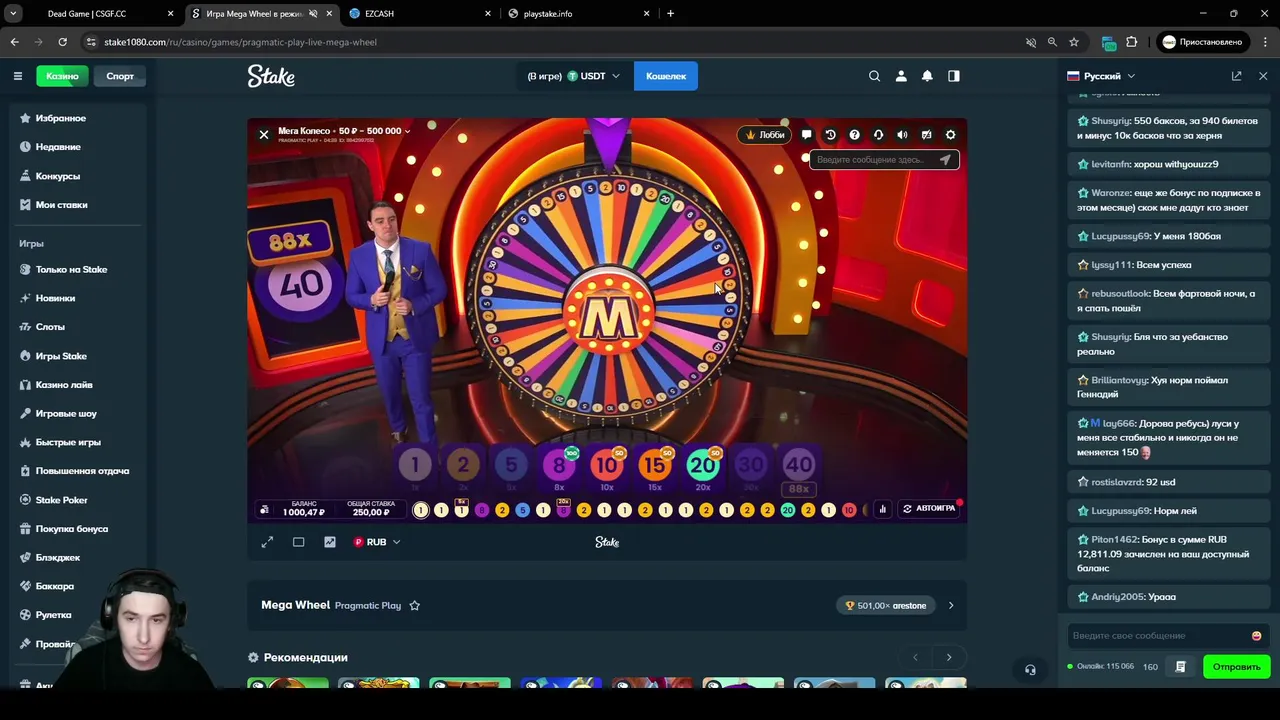Return to the Лобби

click(x=765, y=135)
